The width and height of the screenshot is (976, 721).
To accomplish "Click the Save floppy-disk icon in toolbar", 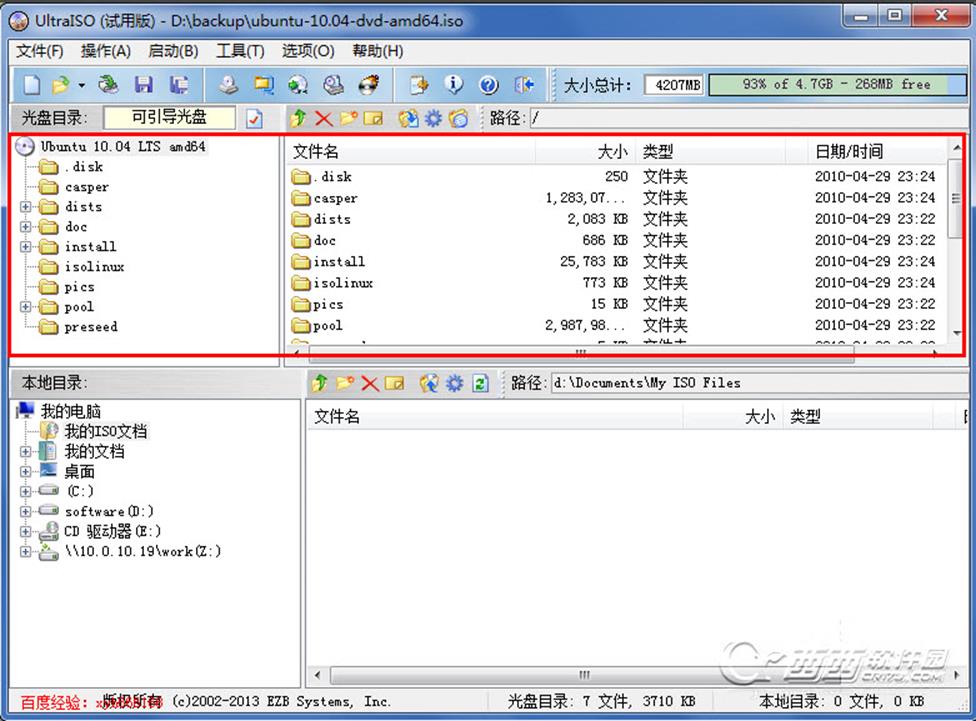I will tap(144, 85).
